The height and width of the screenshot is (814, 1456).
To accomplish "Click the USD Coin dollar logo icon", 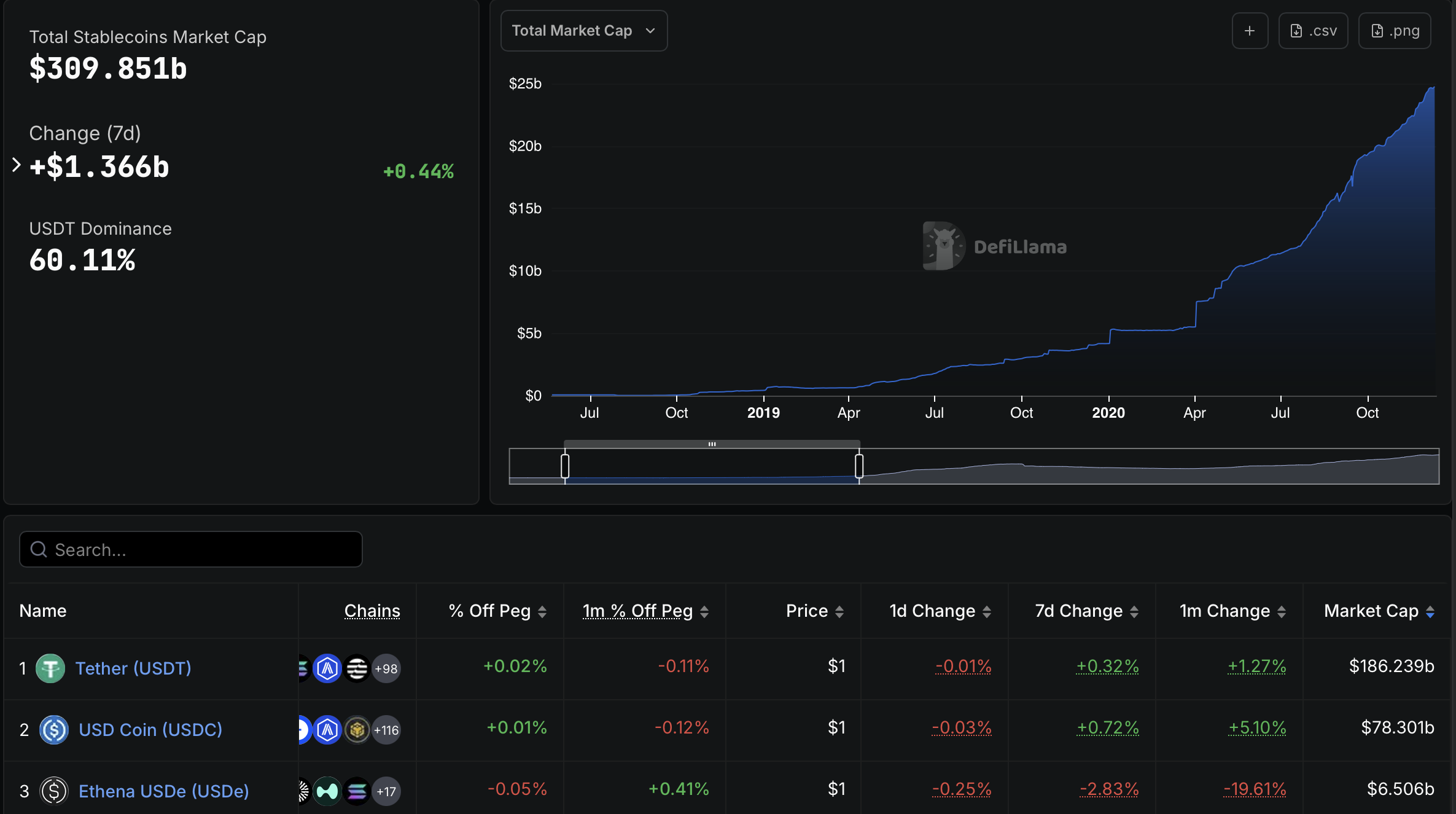I will point(53,730).
